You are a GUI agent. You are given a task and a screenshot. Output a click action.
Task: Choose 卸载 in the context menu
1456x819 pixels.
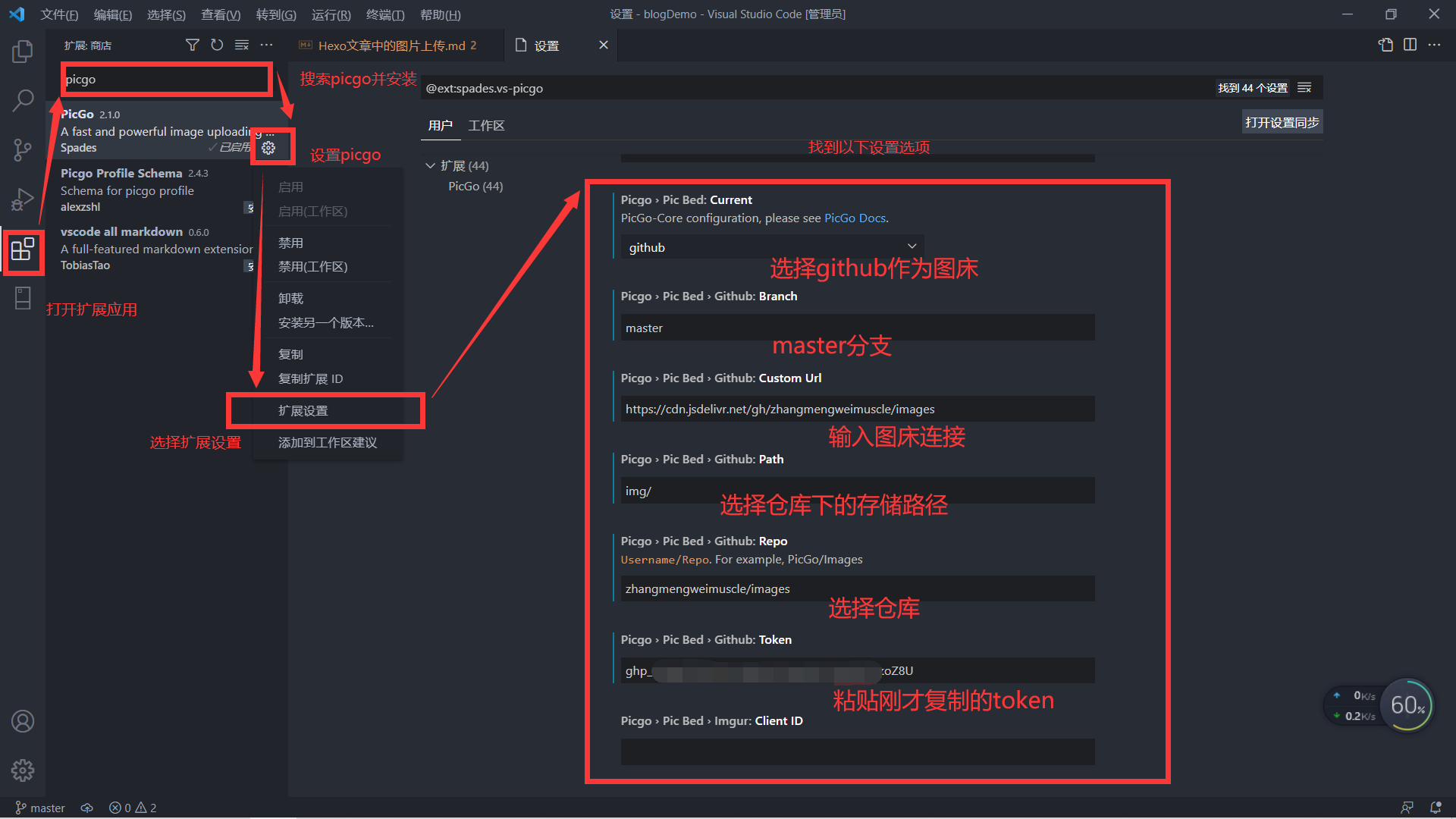(328, 299)
